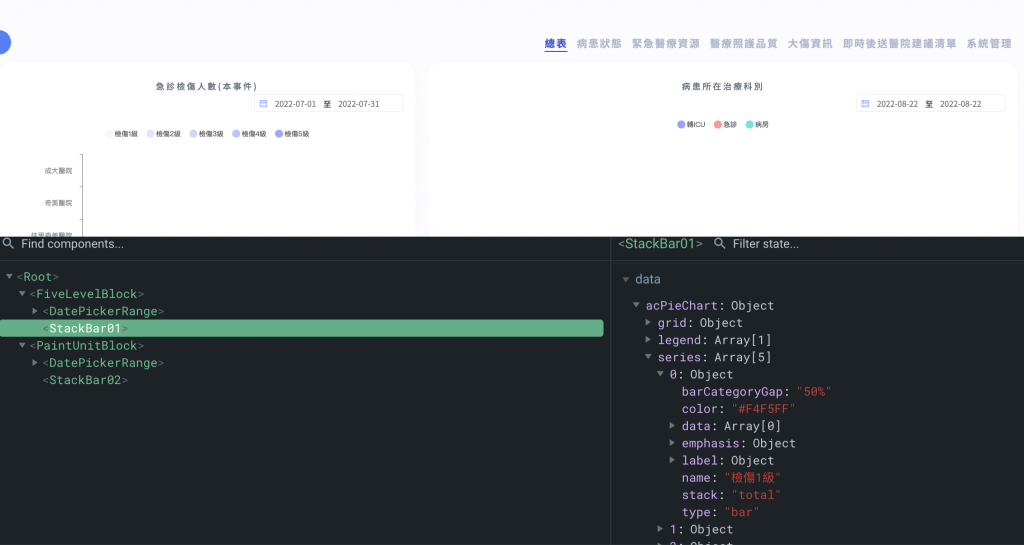1024x545 pixels.
Task: Toggle 轉ICU legend item in pie chart
Action: 692,125
